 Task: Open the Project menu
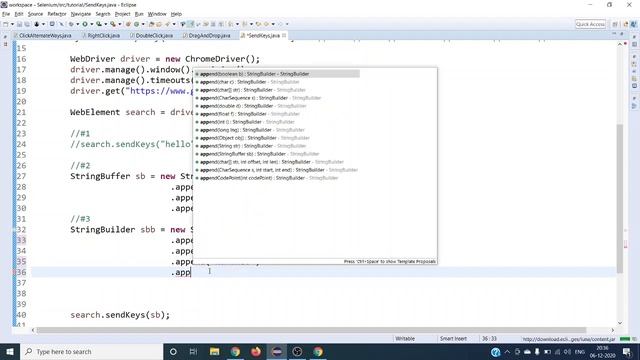[x=122, y=14]
